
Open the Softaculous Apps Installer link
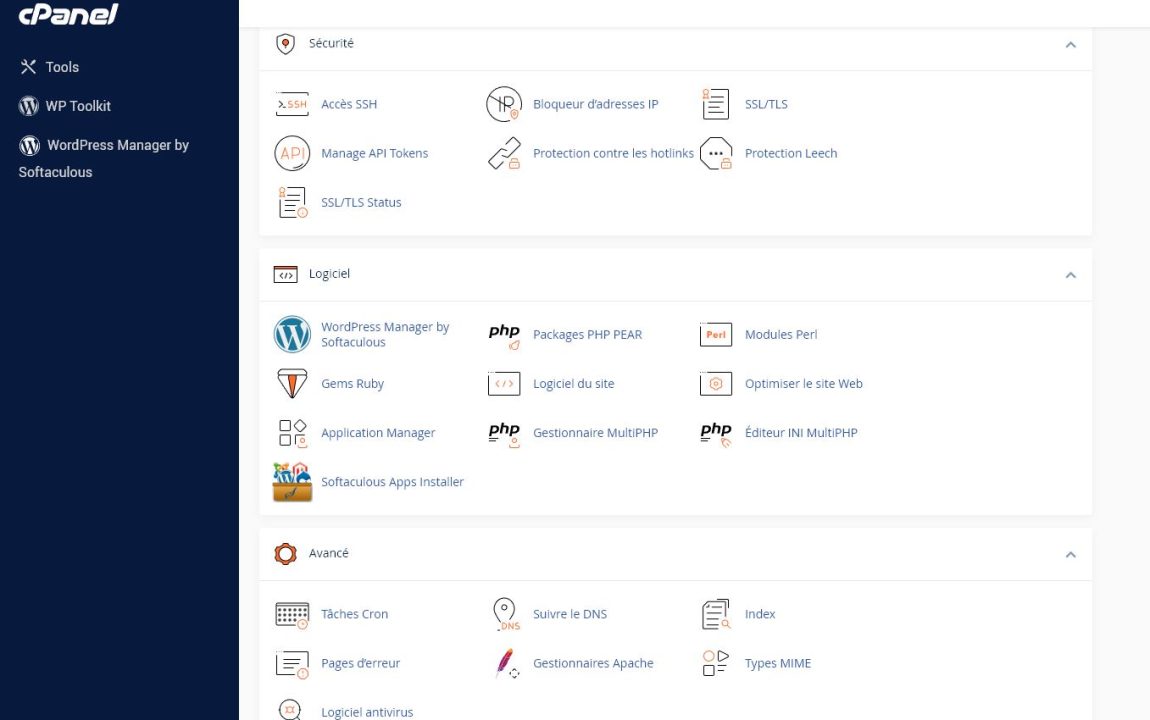(x=392, y=482)
